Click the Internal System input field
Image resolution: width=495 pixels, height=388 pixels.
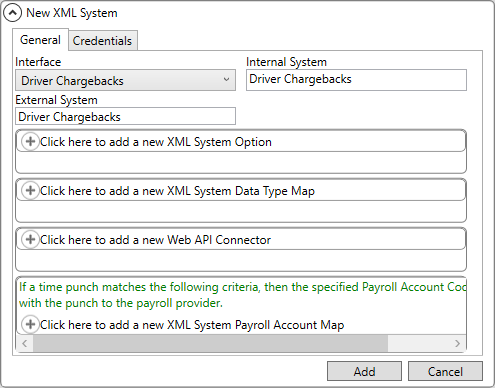point(356,80)
